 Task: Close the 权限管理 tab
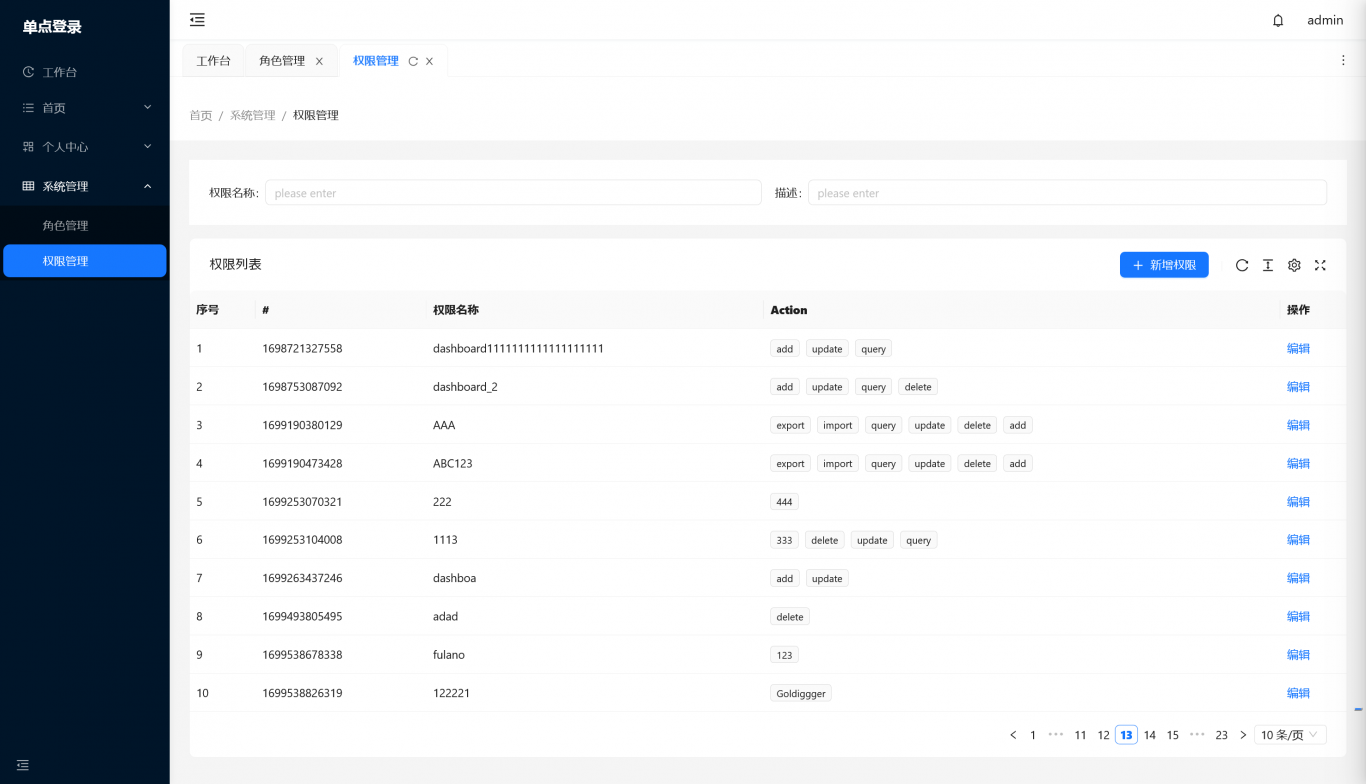pyautogui.click(x=429, y=61)
